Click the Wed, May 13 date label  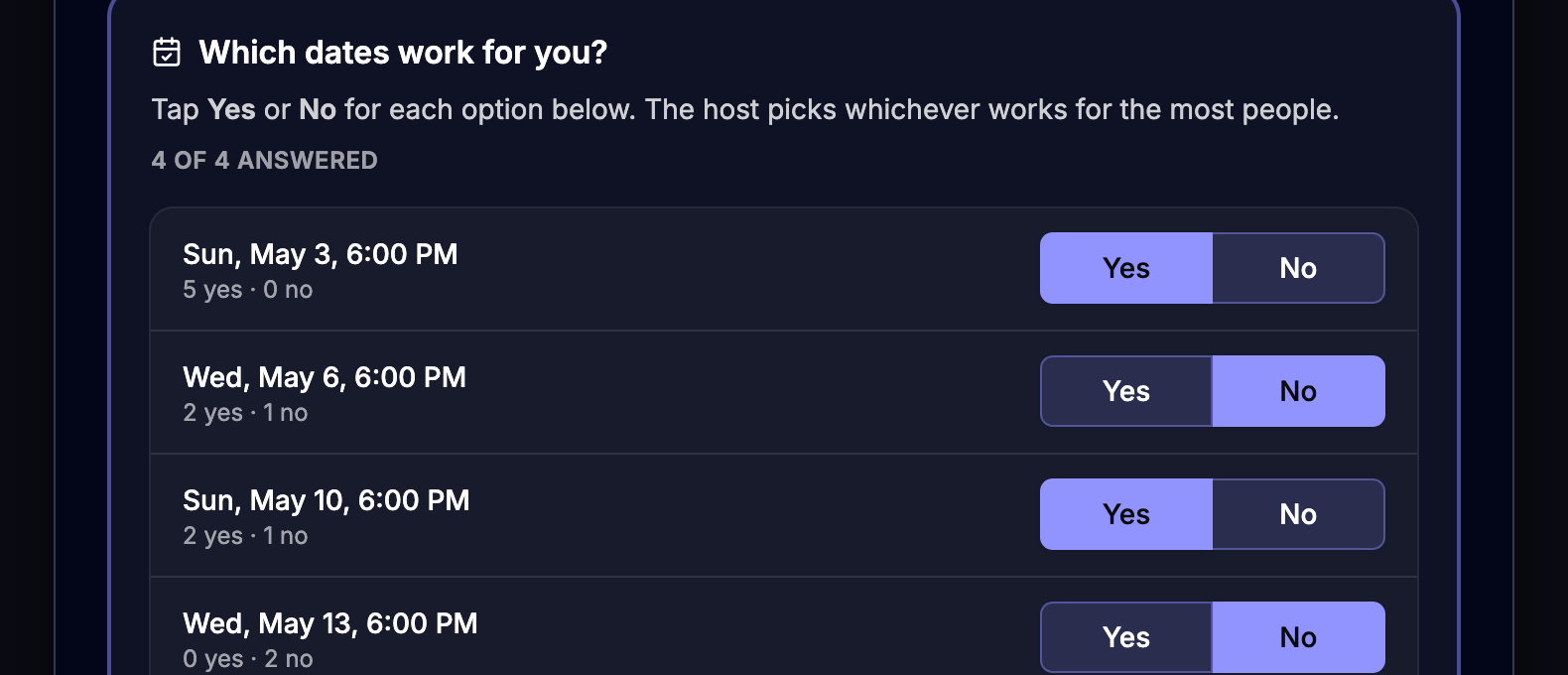[x=329, y=623]
